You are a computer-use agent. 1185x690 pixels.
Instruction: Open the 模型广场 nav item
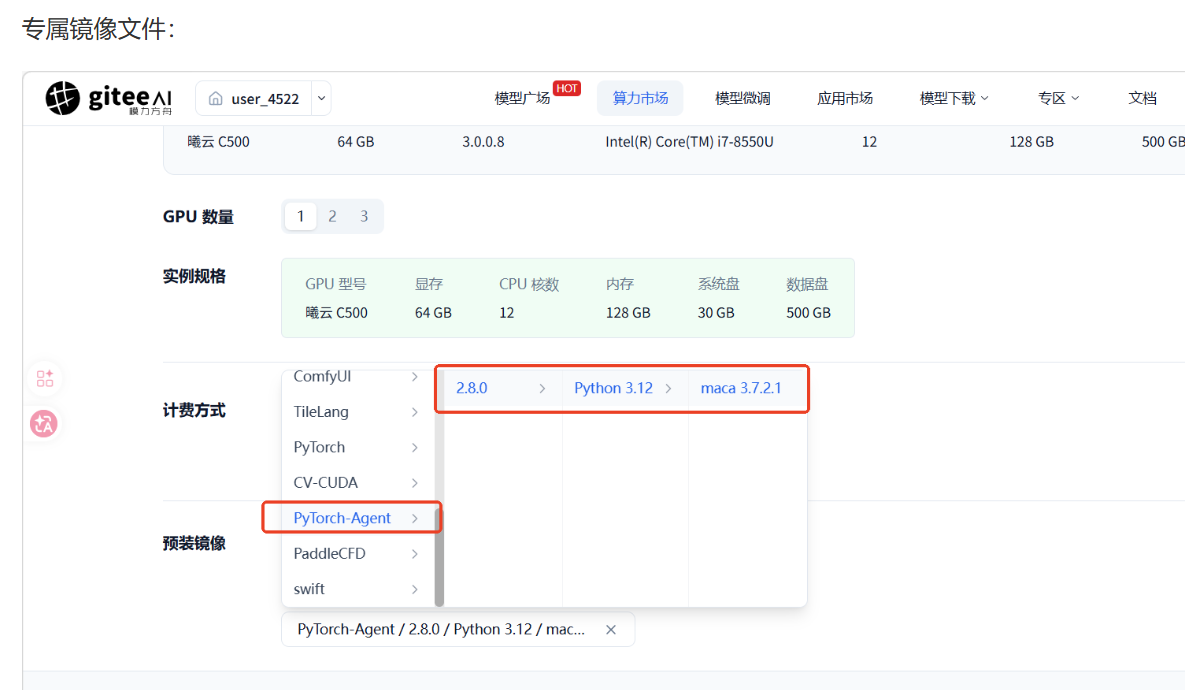tap(522, 98)
